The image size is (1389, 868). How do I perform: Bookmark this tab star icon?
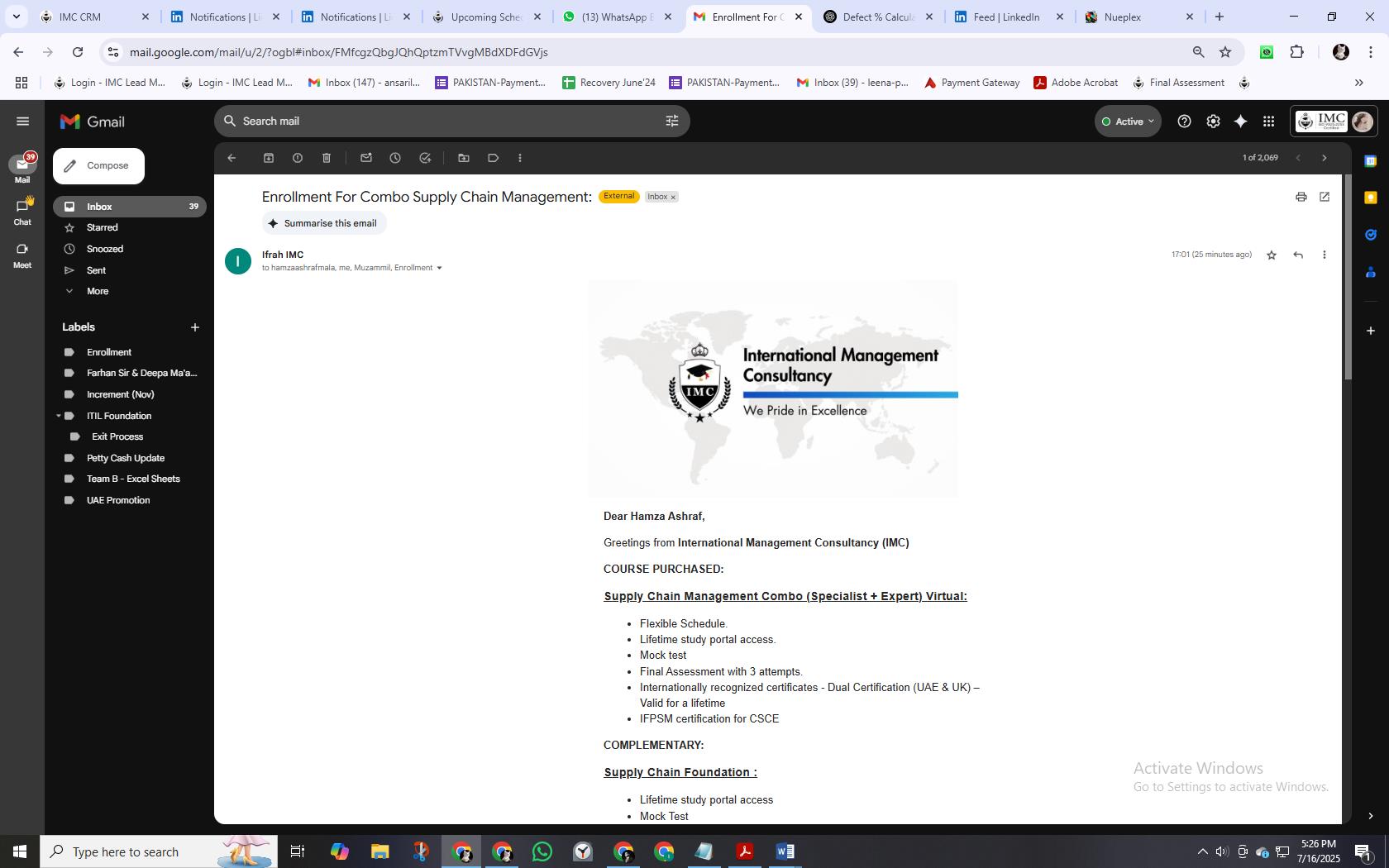point(1225,52)
